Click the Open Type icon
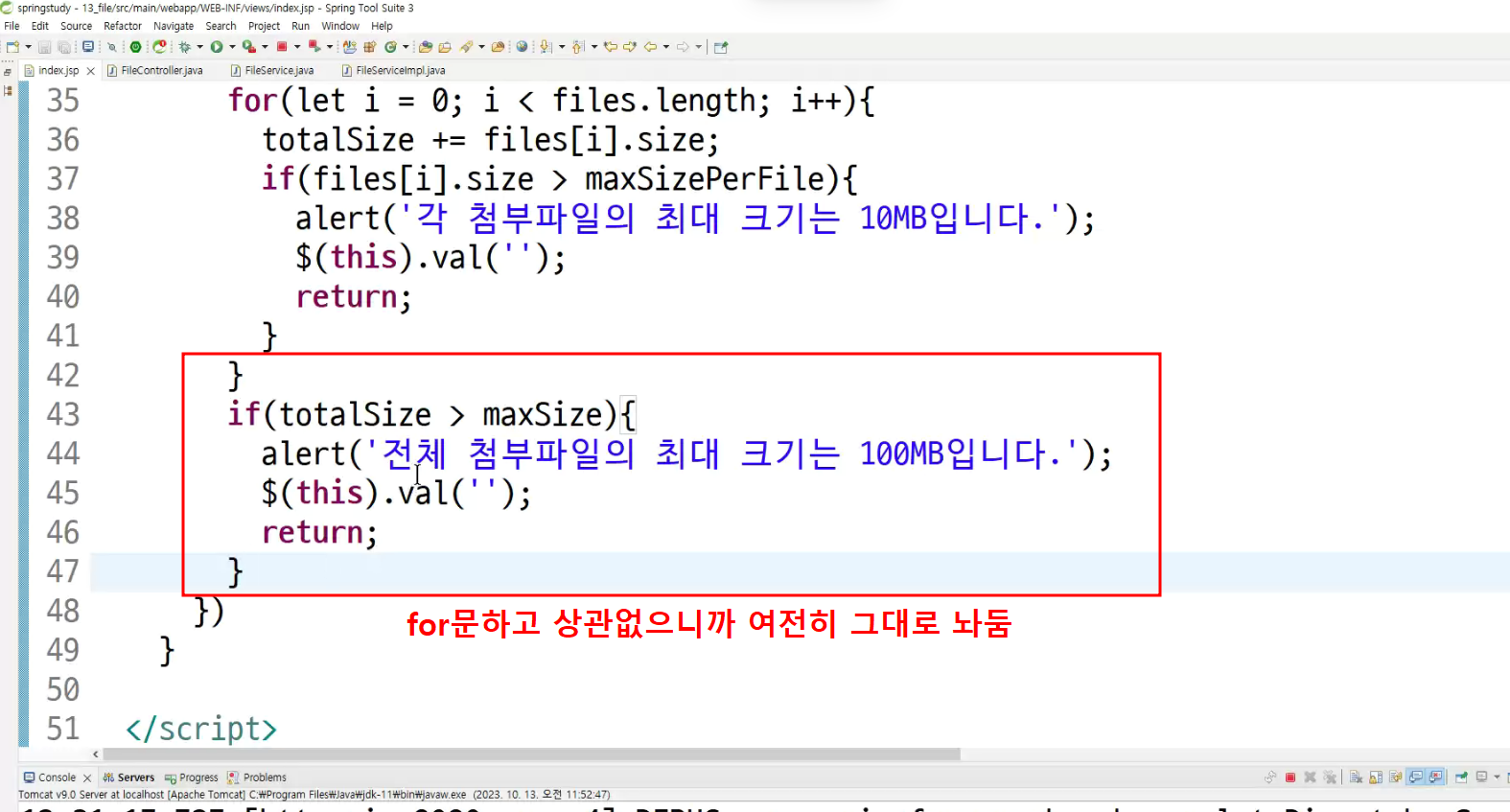This screenshot has height=812, width=1510. [425, 47]
